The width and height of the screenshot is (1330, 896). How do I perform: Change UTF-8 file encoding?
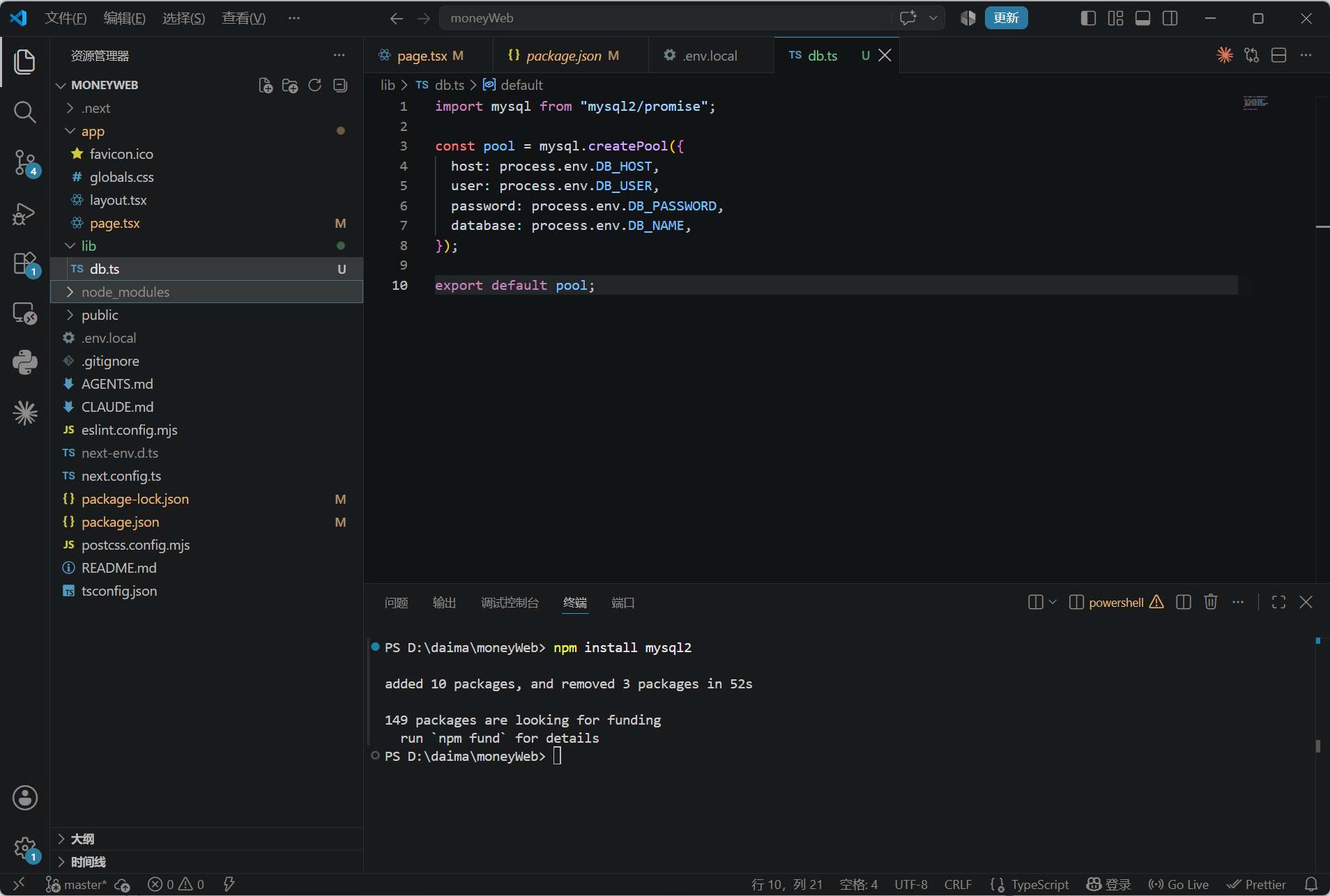click(911, 884)
